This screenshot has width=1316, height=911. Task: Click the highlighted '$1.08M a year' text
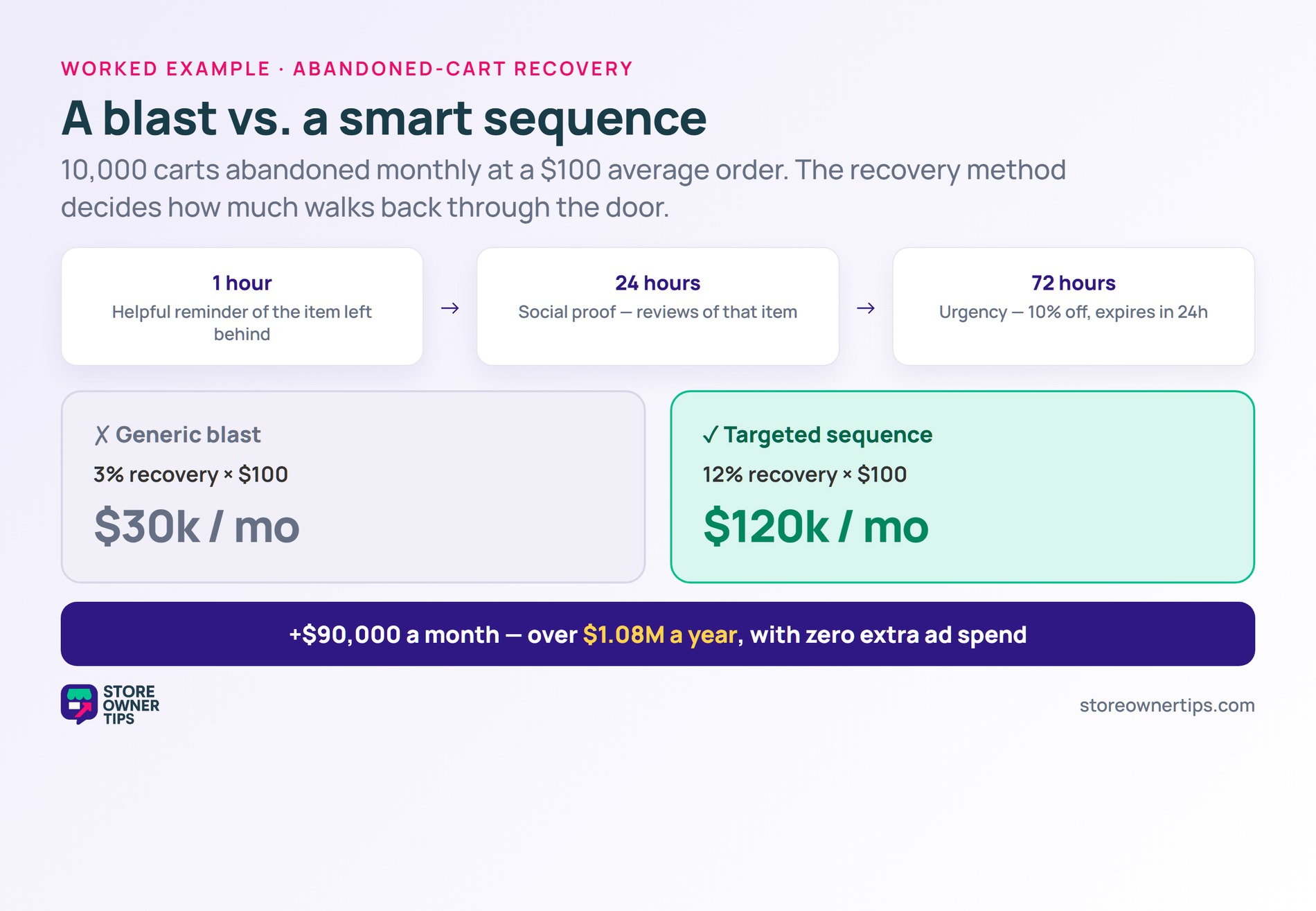(x=659, y=635)
